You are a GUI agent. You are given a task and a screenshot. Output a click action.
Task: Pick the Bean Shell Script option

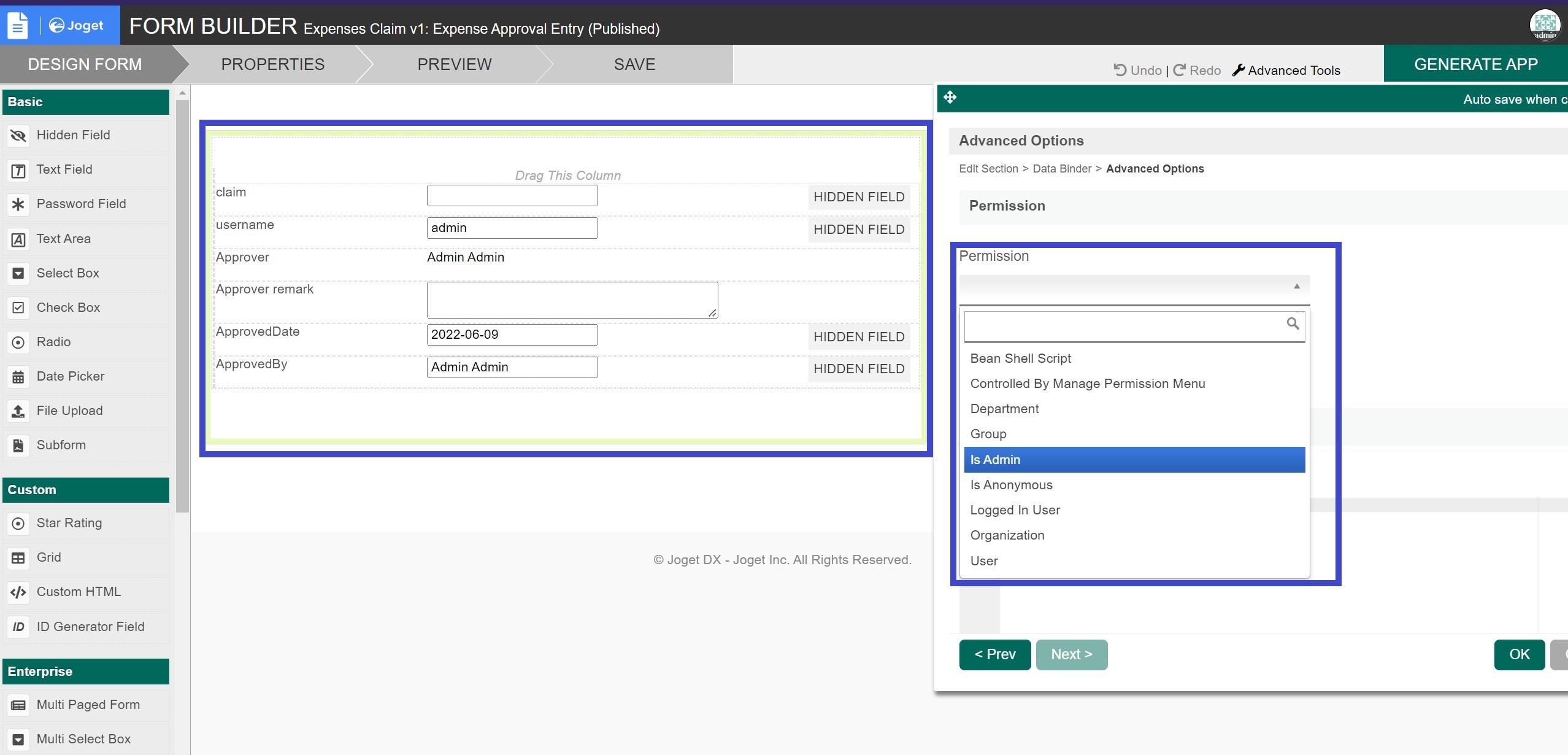pyautogui.click(x=1020, y=358)
